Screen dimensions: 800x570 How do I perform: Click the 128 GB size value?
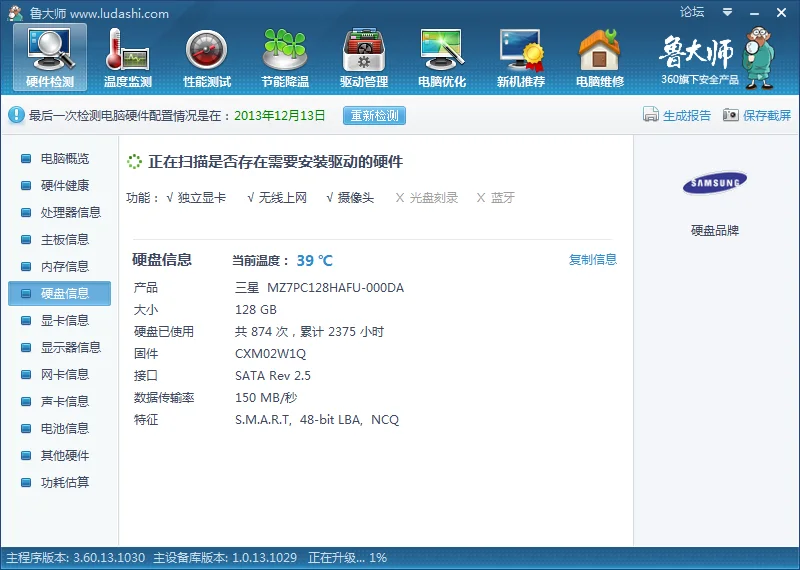coord(256,310)
